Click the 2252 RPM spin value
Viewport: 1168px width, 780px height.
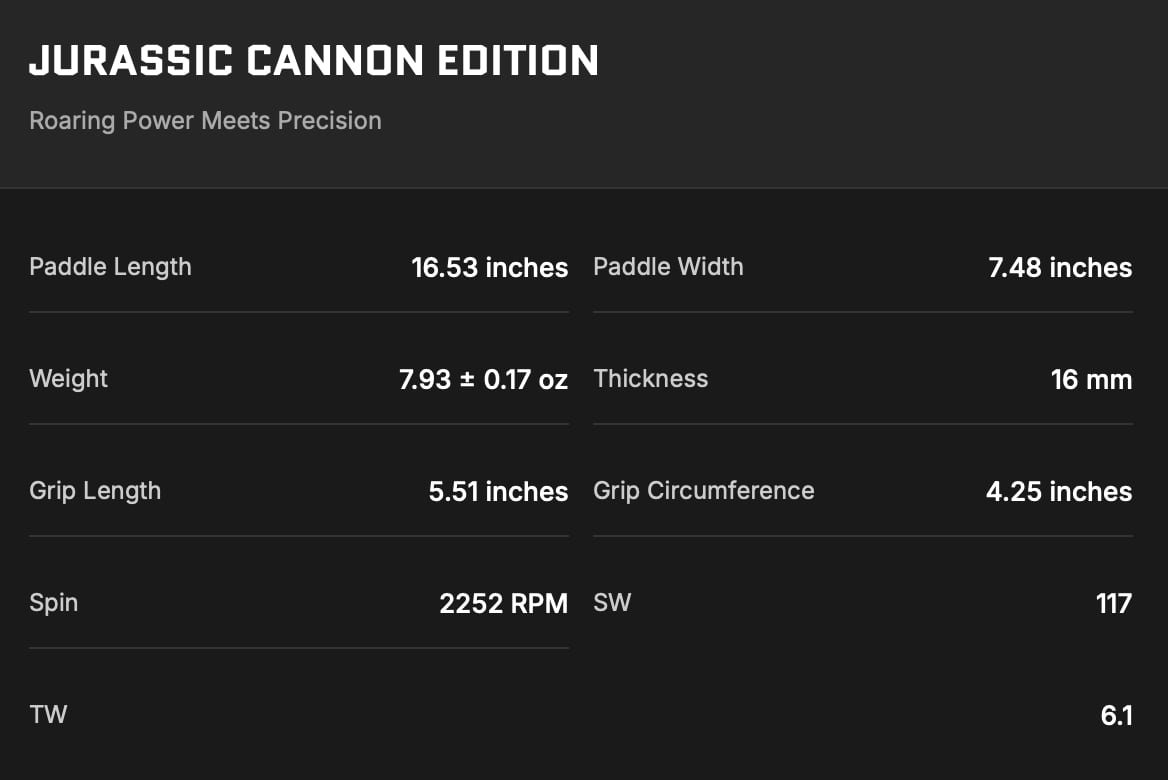[503, 604]
